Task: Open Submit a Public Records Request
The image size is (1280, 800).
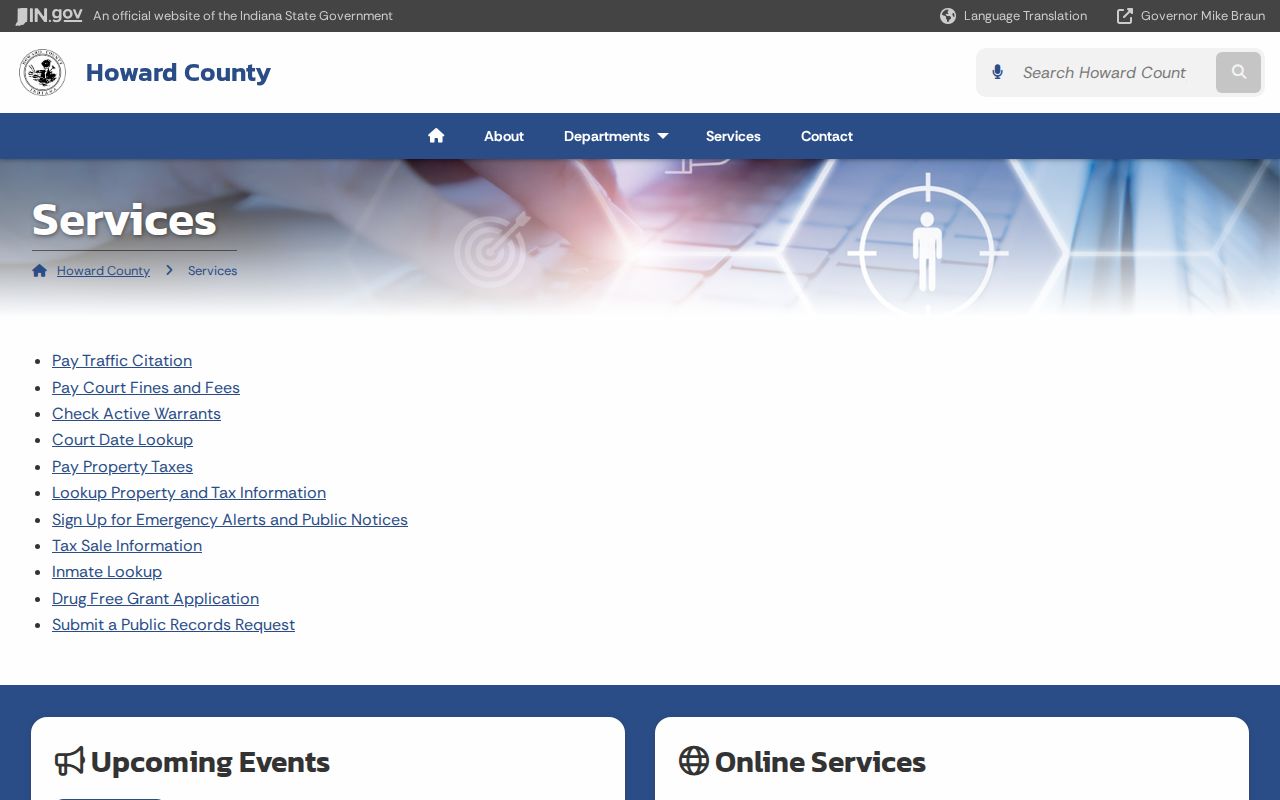Action: 173,625
